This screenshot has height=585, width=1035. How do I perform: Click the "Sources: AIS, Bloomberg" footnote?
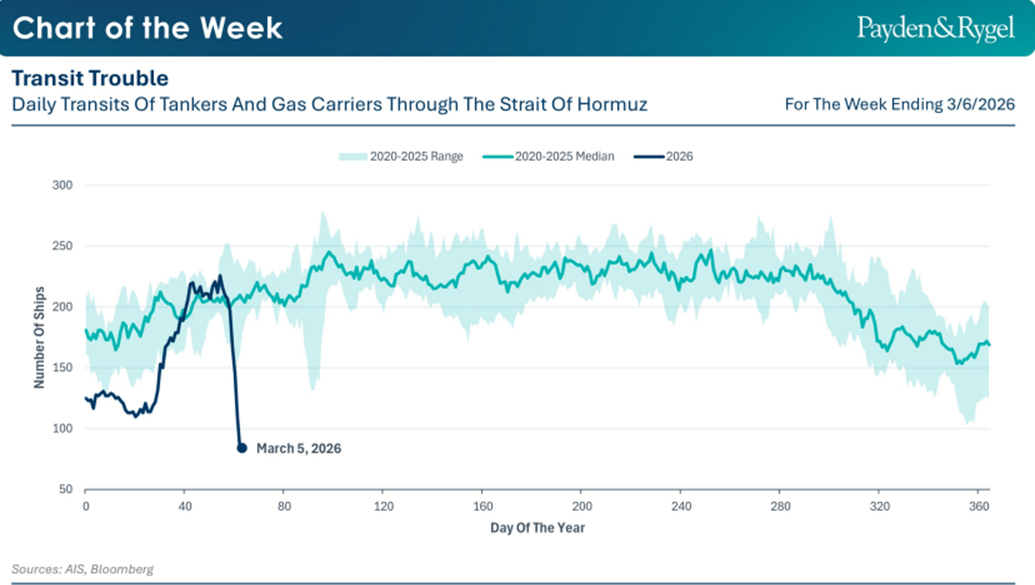pyautogui.click(x=83, y=569)
